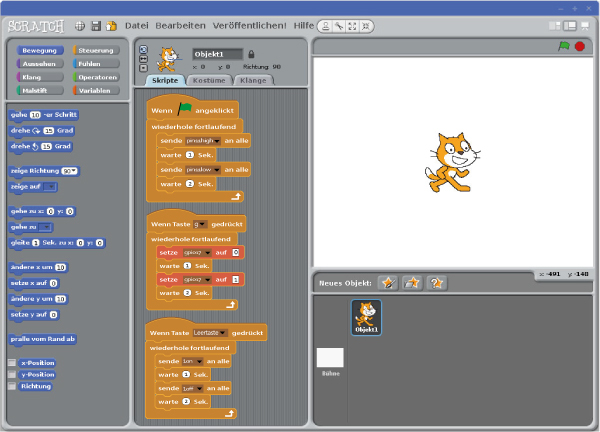Select the grow sprite tool
600x432 pixels.
pyautogui.click(x=352, y=26)
